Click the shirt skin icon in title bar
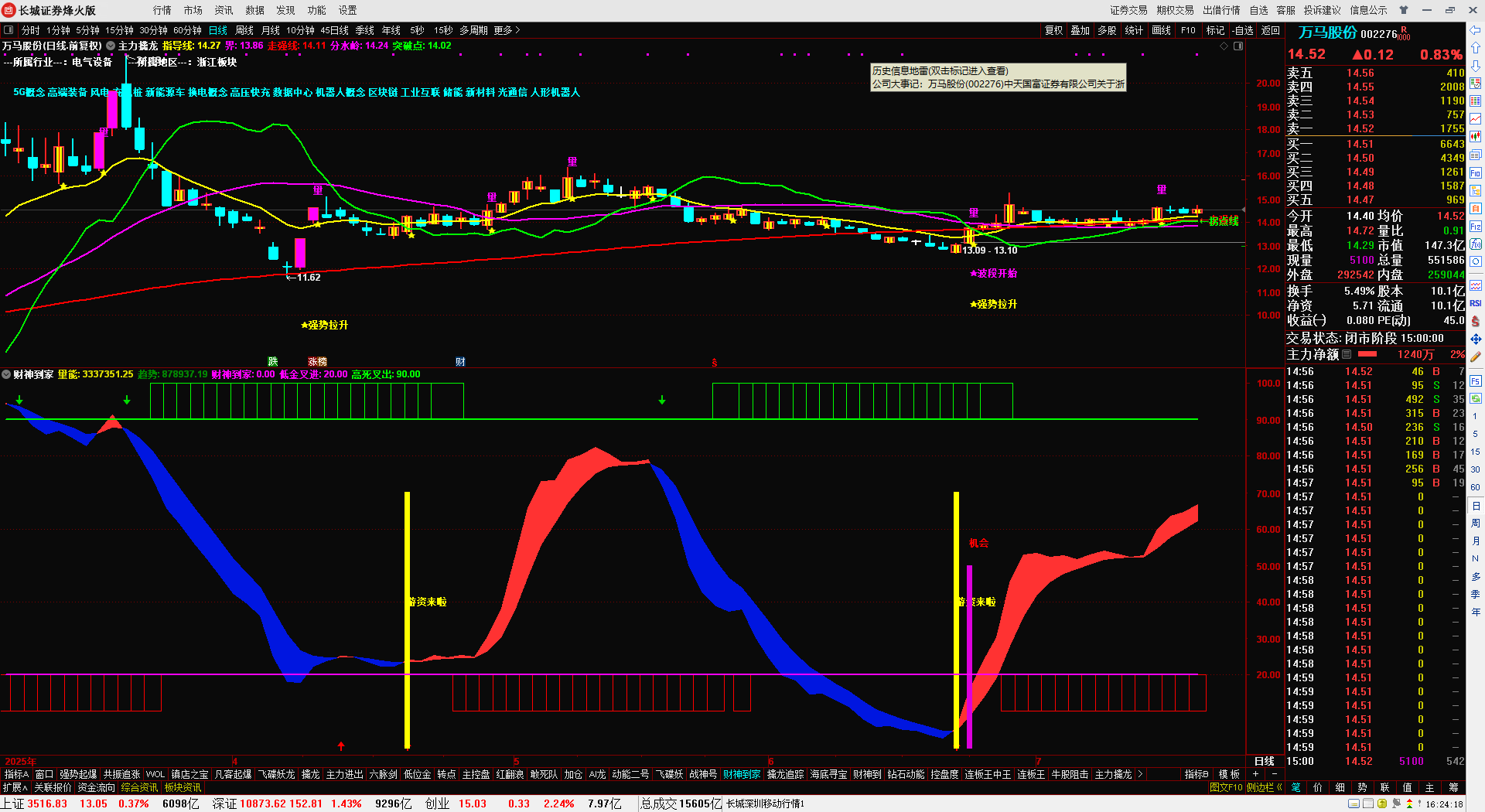Viewport: 1485px width, 812px height. pos(1404,10)
